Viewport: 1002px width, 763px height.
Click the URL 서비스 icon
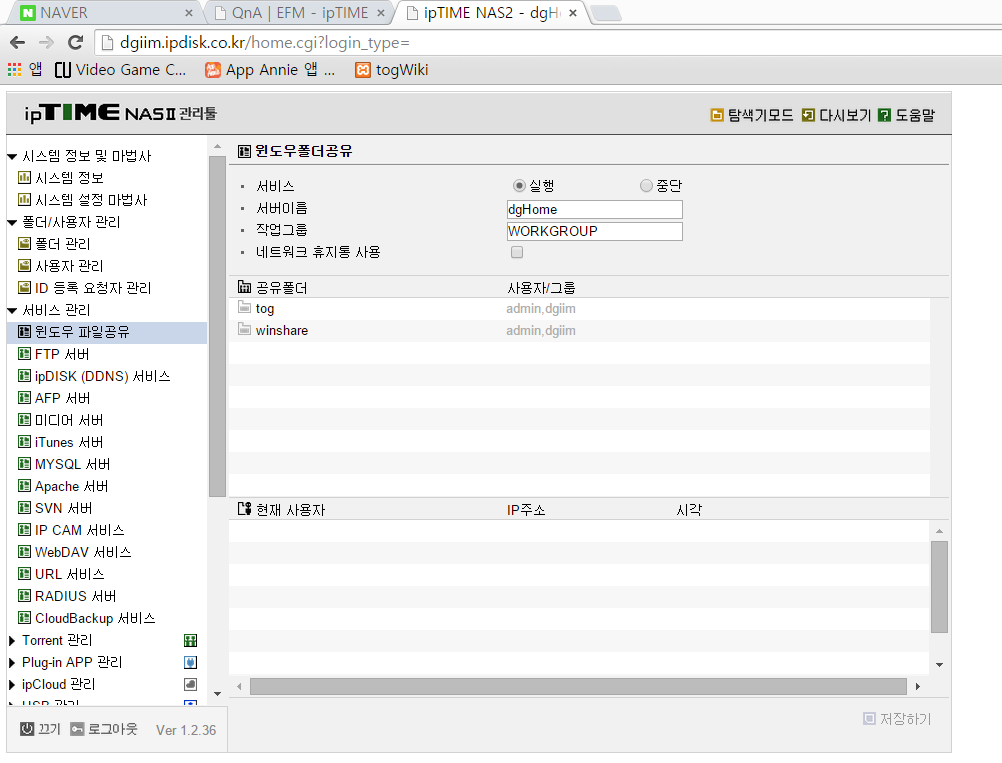(x=24, y=574)
